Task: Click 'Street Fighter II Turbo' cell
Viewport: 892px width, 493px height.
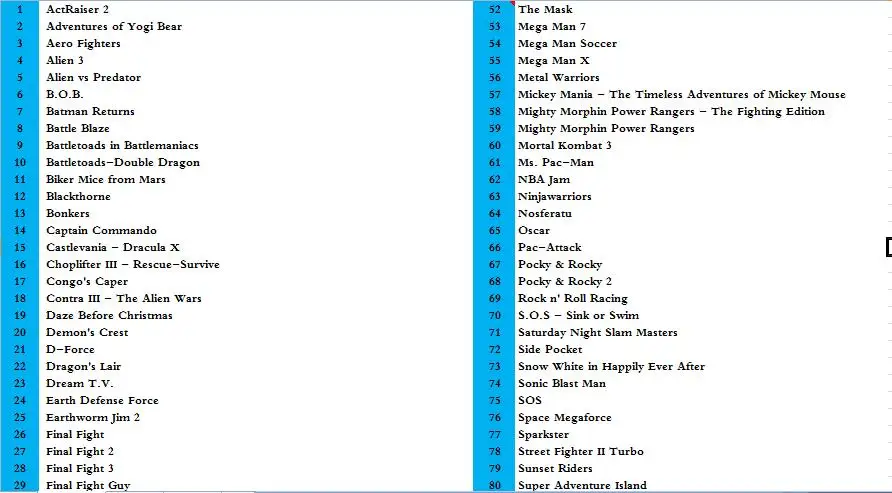Action: point(580,453)
